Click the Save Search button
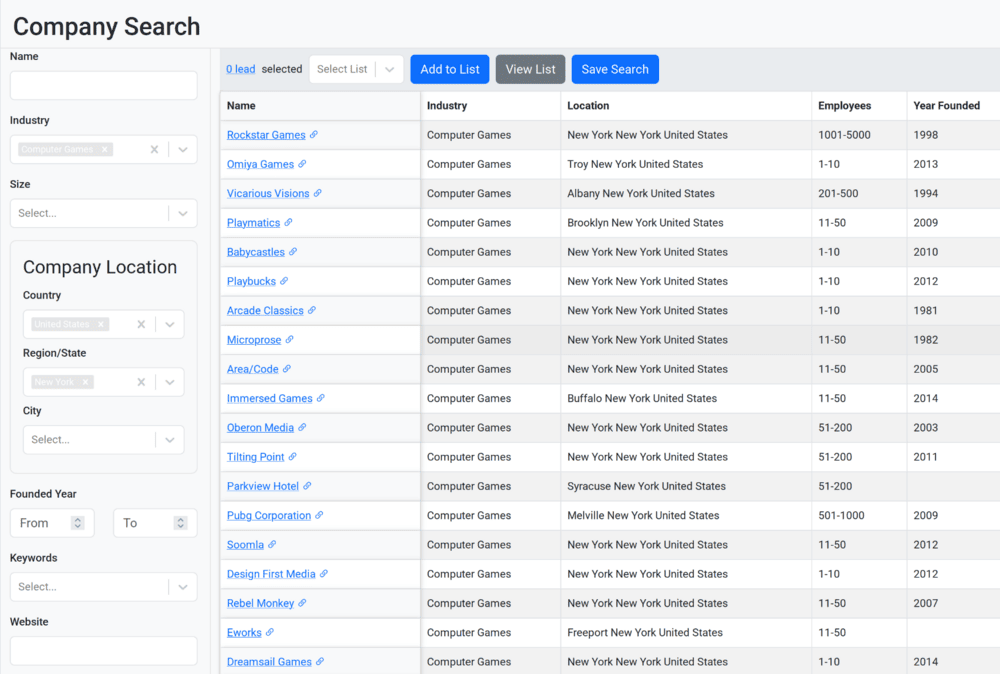The width and height of the screenshot is (1000, 674). [x=615, y=69]
